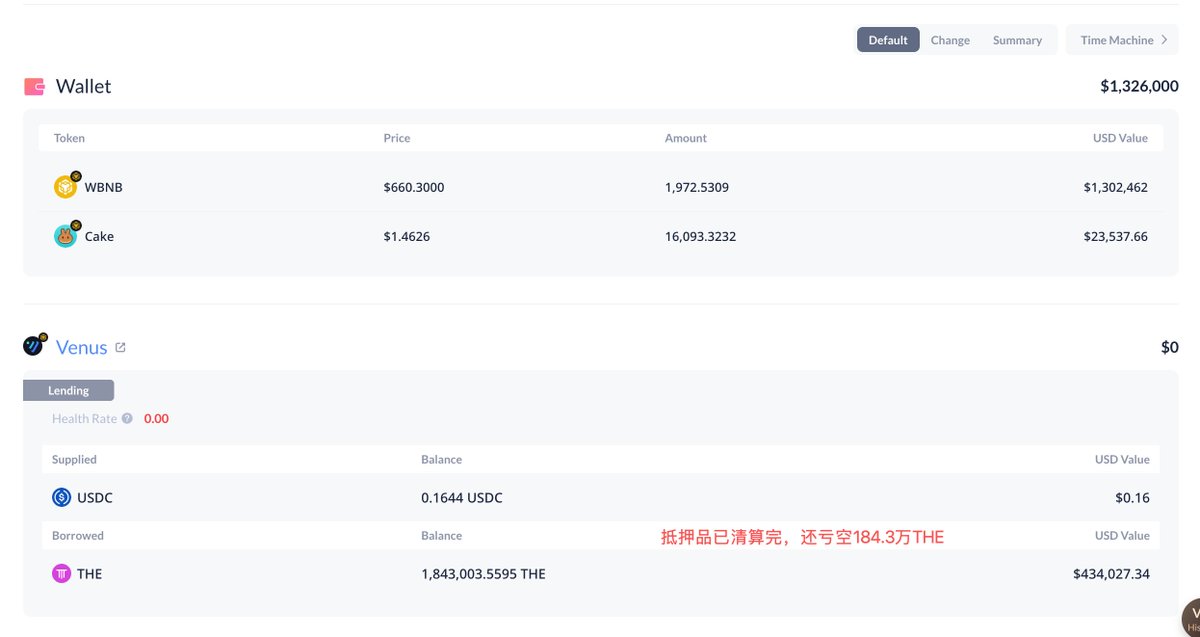Click the Amount column header

(x=686, y=138)
